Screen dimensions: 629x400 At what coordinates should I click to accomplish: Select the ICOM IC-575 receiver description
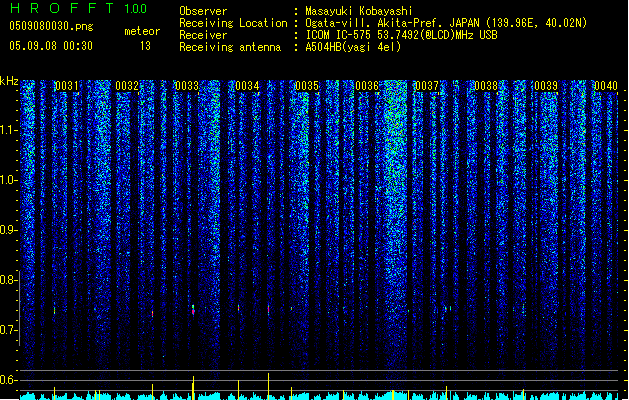click(x=401, y=35)
